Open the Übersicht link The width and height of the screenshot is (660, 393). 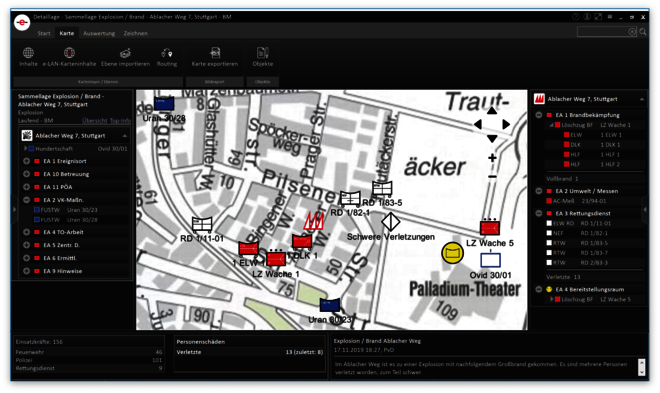95,121
